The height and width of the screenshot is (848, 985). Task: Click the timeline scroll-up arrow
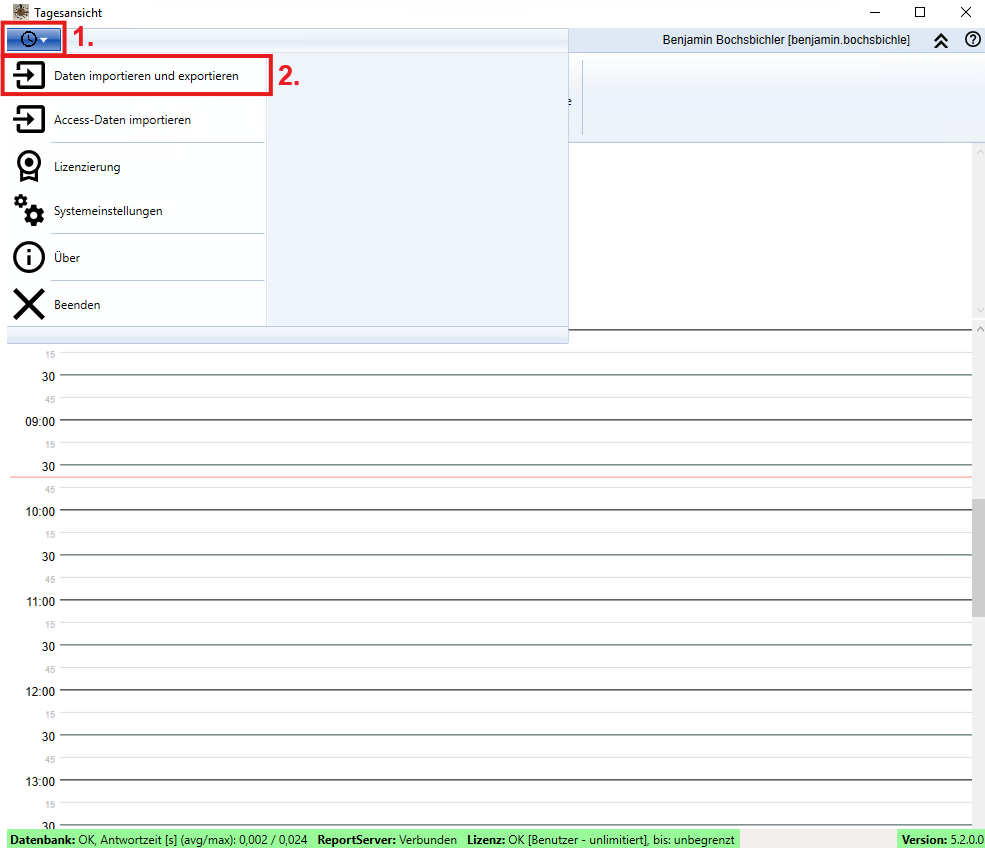(979, 330)
